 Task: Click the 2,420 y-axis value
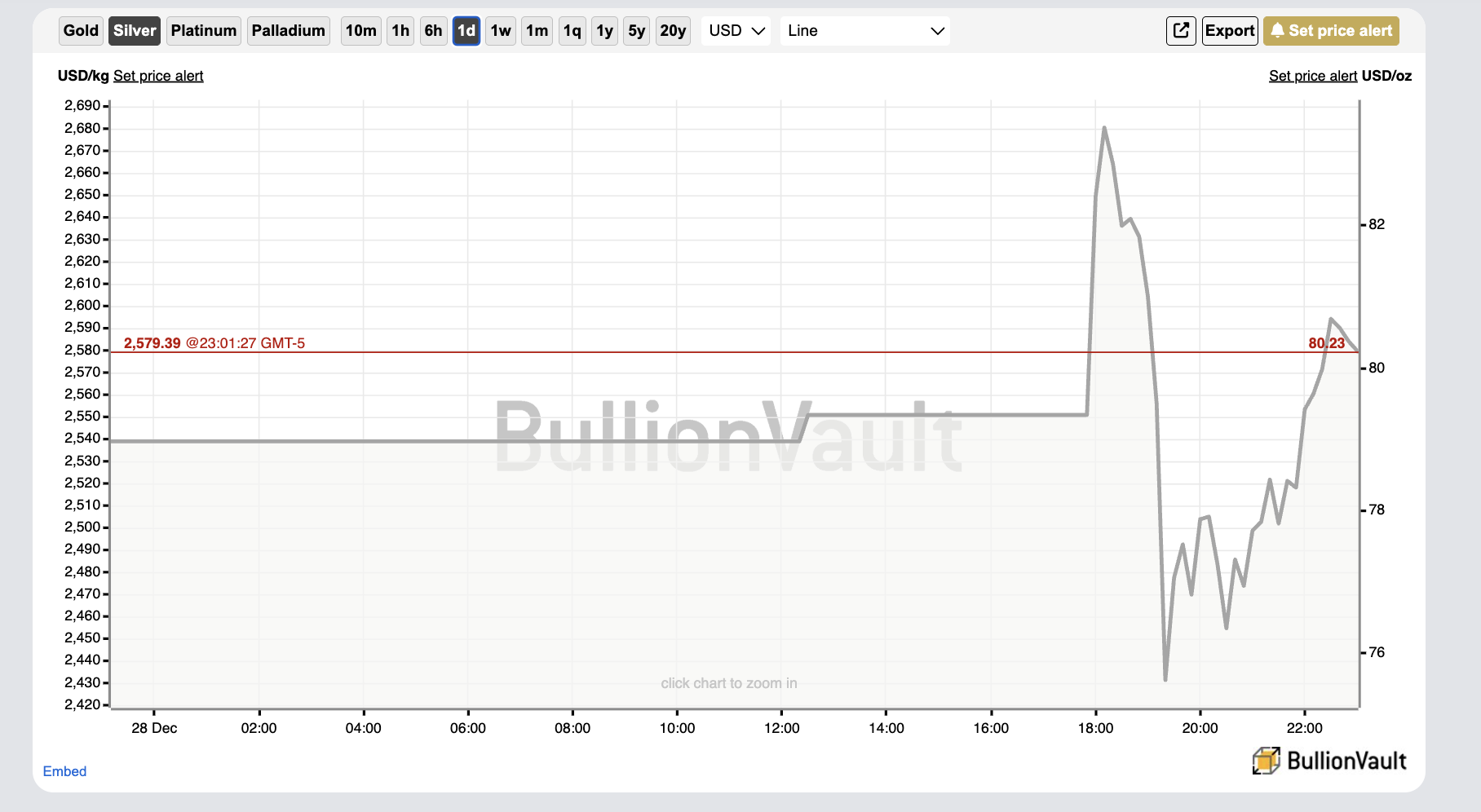(x=82, y=704)
